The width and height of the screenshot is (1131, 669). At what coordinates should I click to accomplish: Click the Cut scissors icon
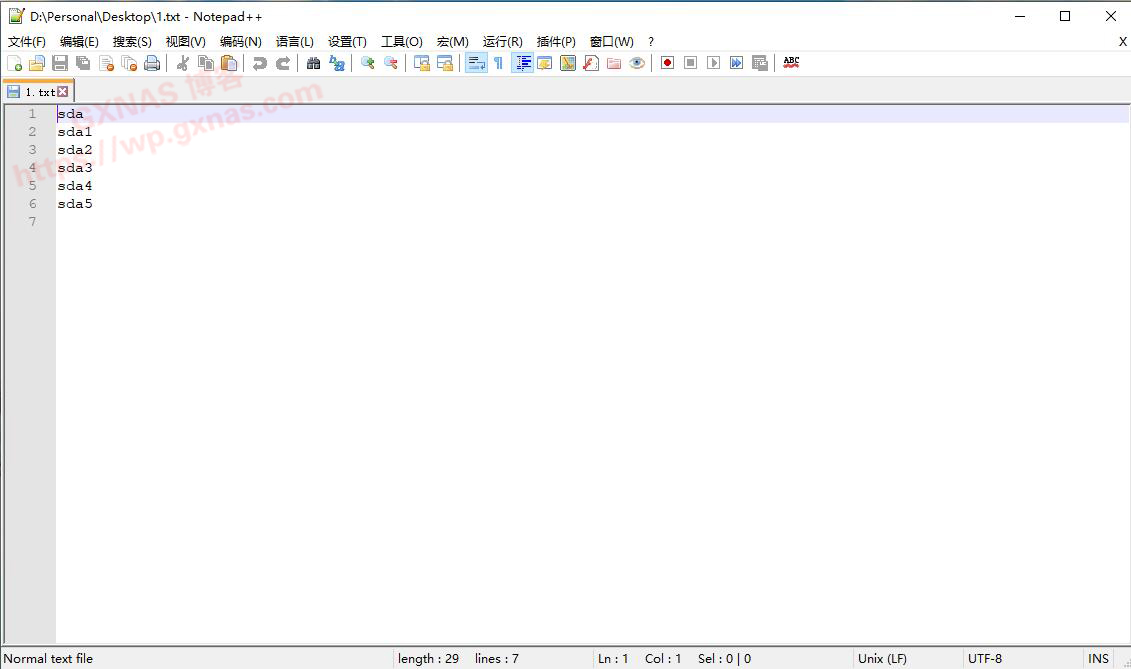tap(183, 63)
